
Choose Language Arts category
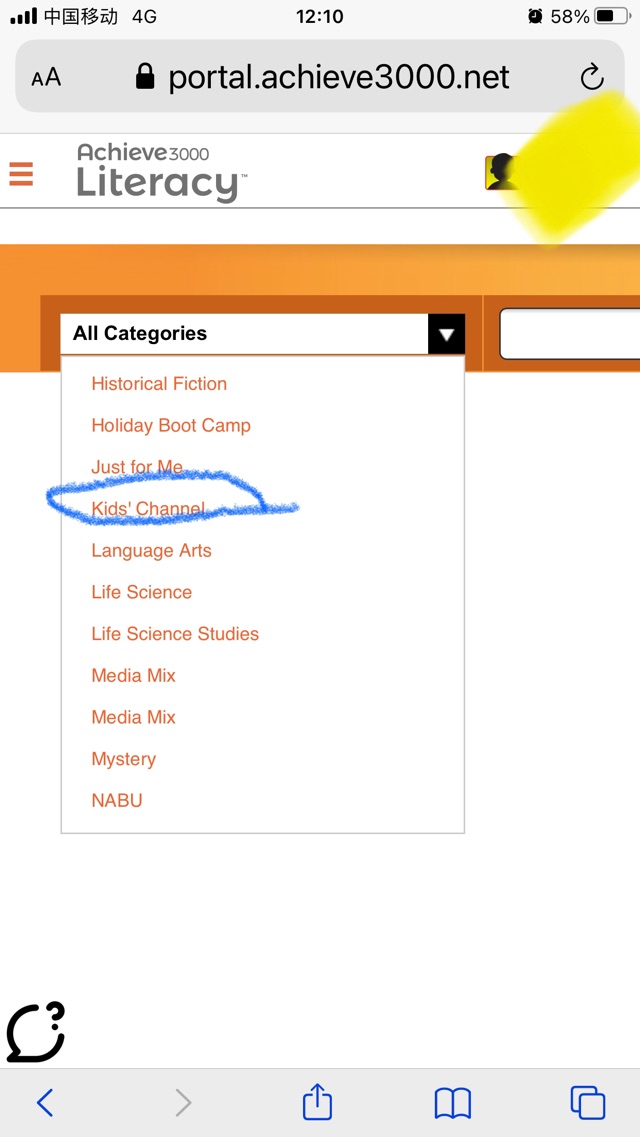point(151,550)
